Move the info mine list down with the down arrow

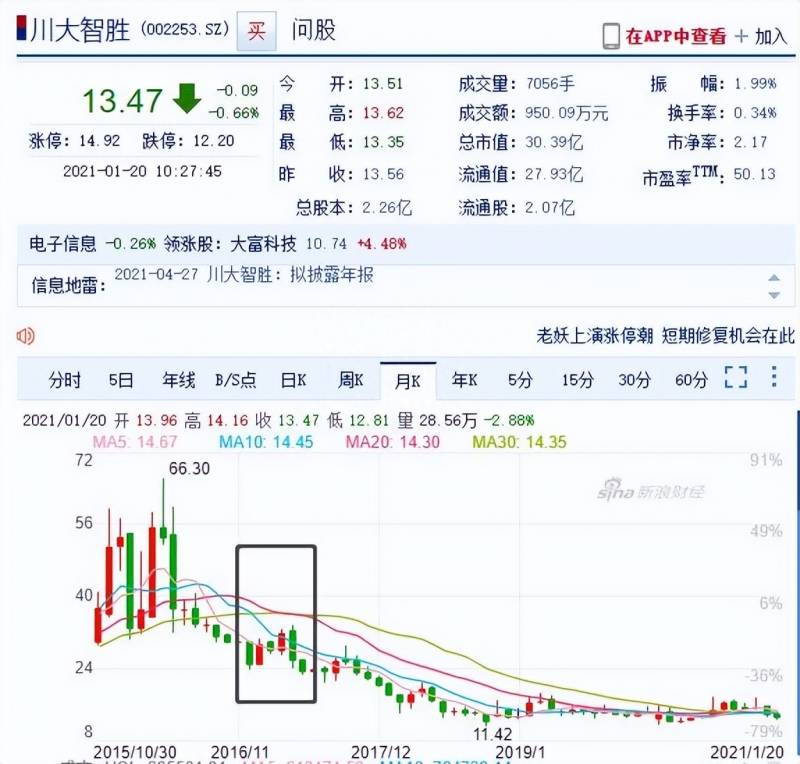click(x=774, y=295)
